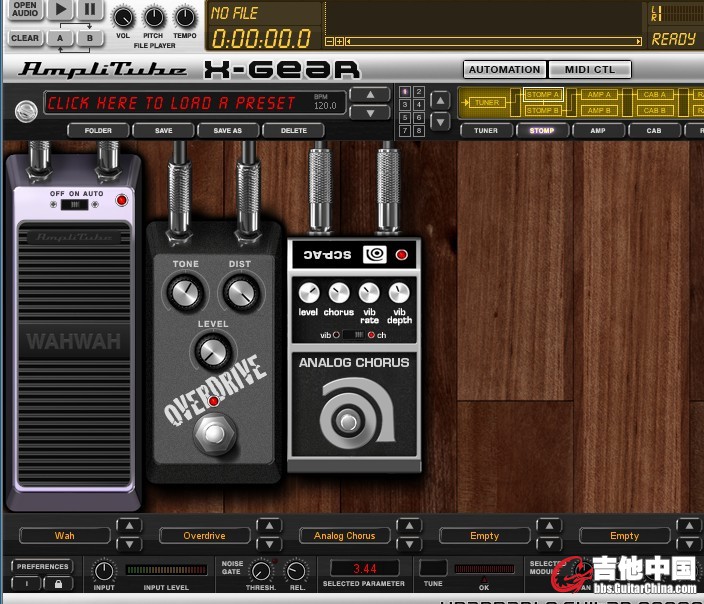Select the STOMP A block in signal chain
Image resolution: width=704 pixels, height=604 pixels.
click(x=543, y=95)
